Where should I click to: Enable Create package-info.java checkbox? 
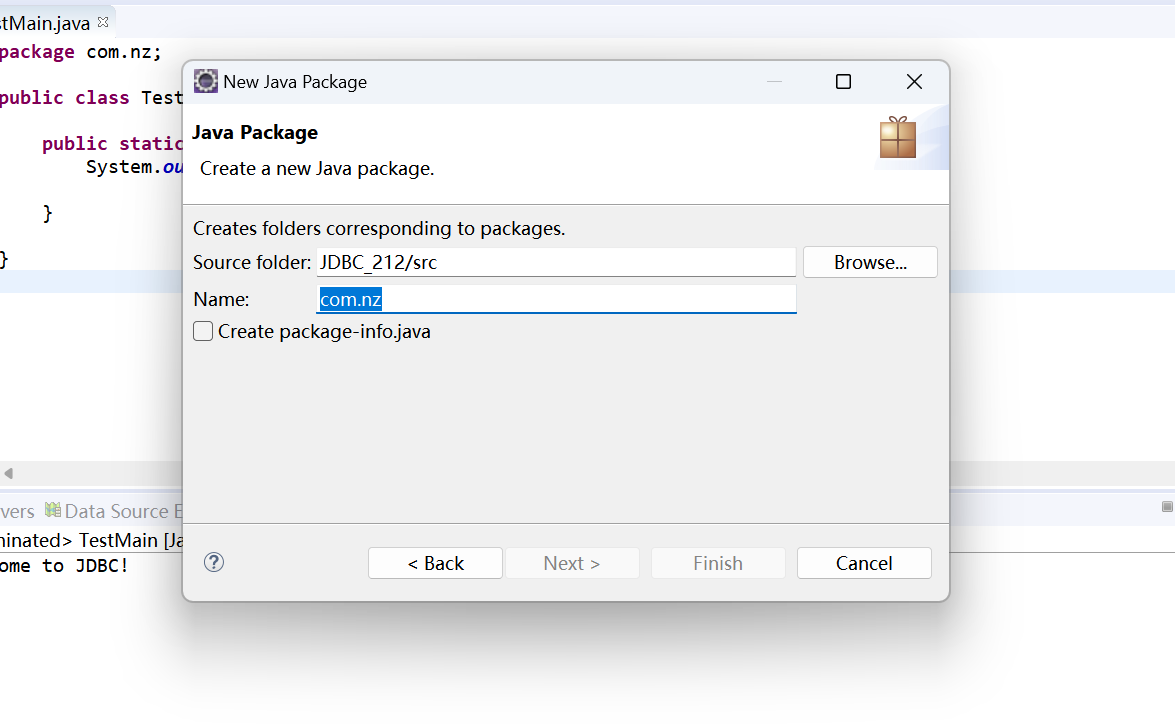[203, 331]
